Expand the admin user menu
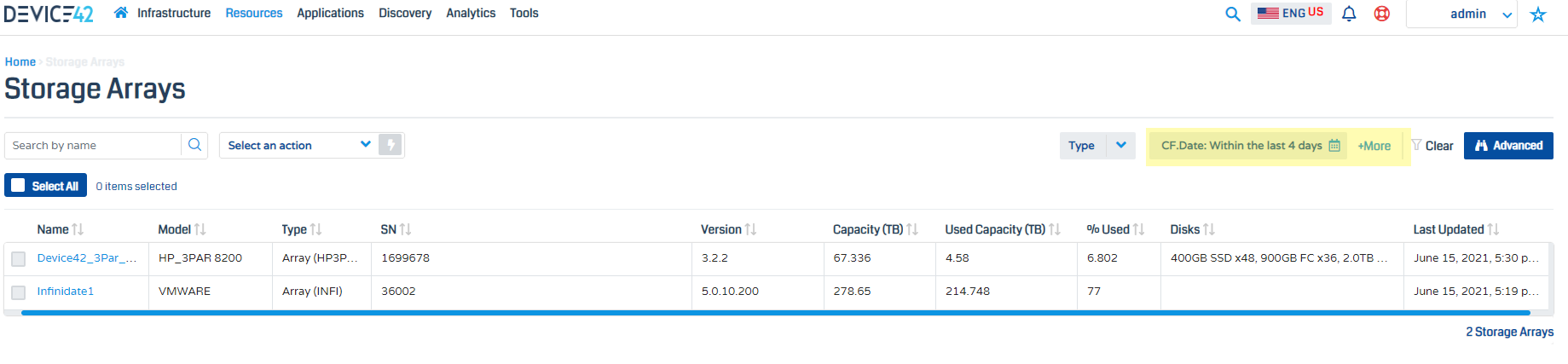The height and width of the screenshot is (364, 1568). [1480, 14]
